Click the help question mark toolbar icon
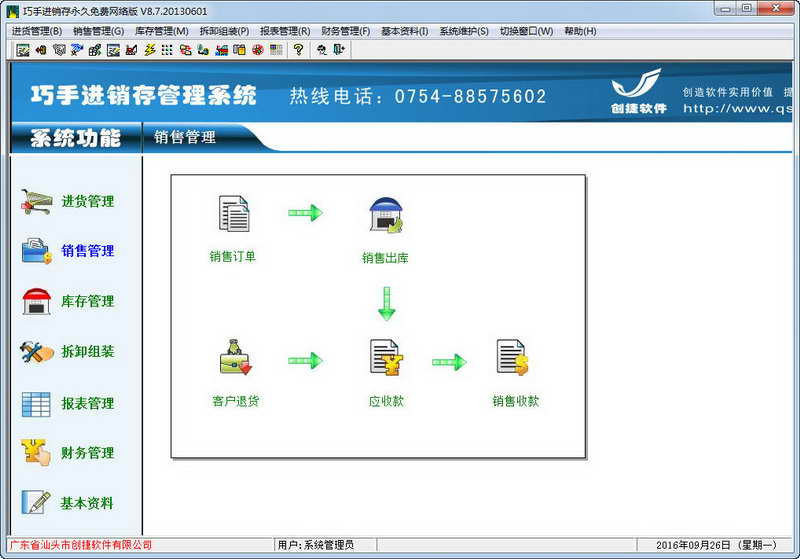The width and height of the screenshot is (800, 559). click(x=298, y=49)
